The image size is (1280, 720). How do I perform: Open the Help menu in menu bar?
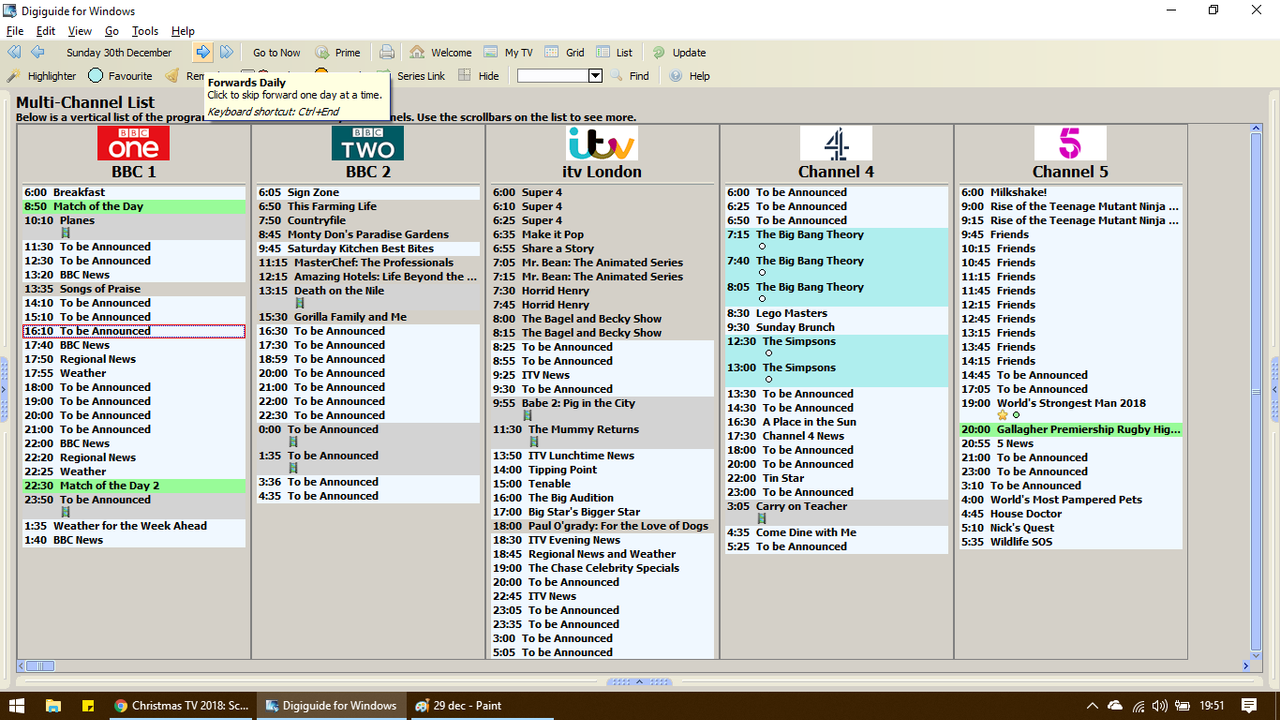click(x=183, y=31)
